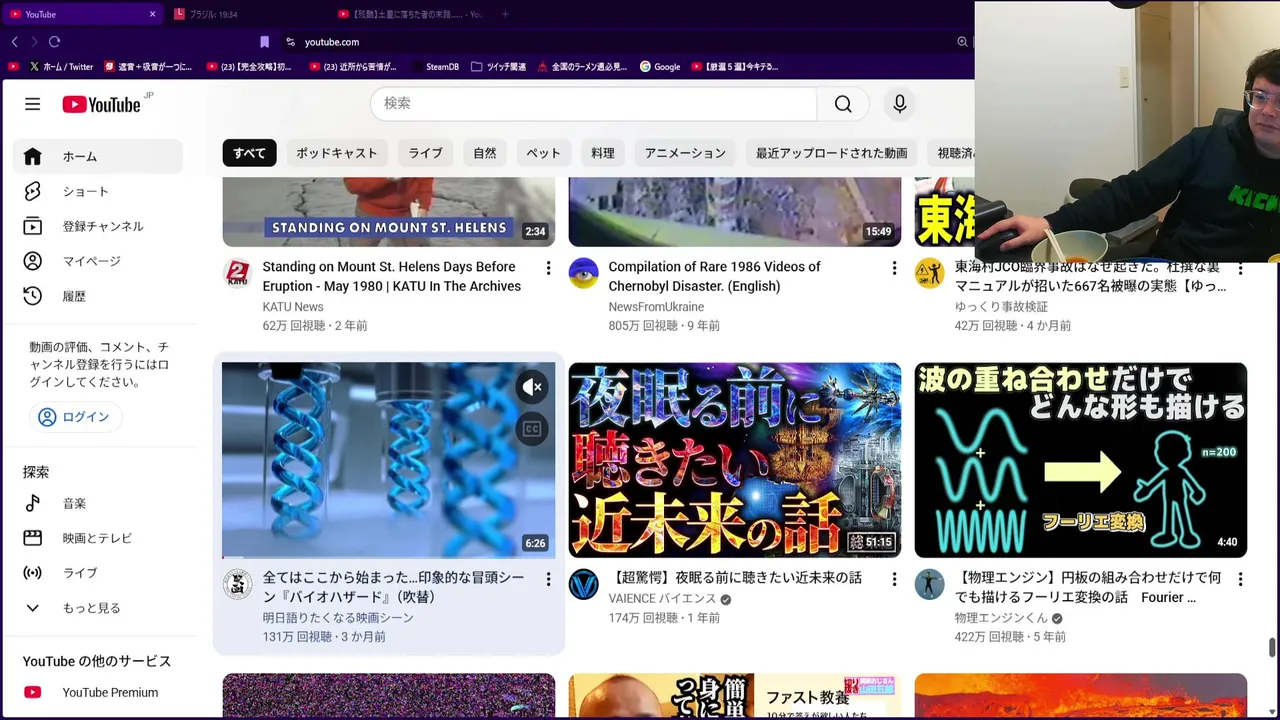
Task: Start voice search with the microphone
Action: [x=900, y=104]
